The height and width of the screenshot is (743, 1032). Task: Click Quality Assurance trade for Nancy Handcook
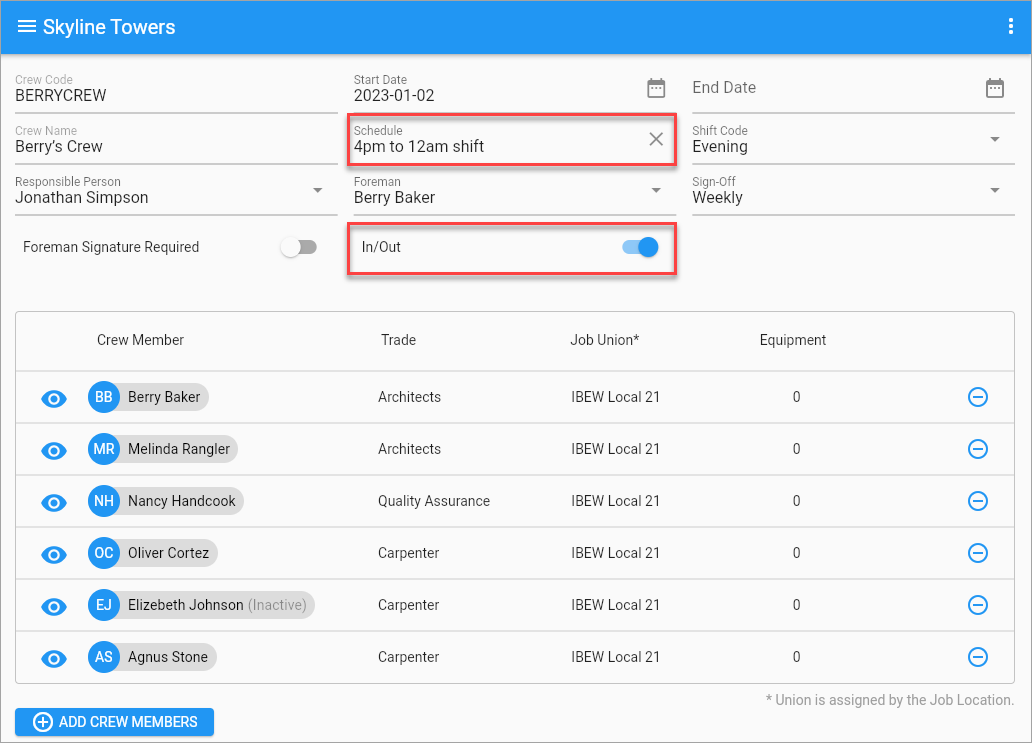coord(434,501)
